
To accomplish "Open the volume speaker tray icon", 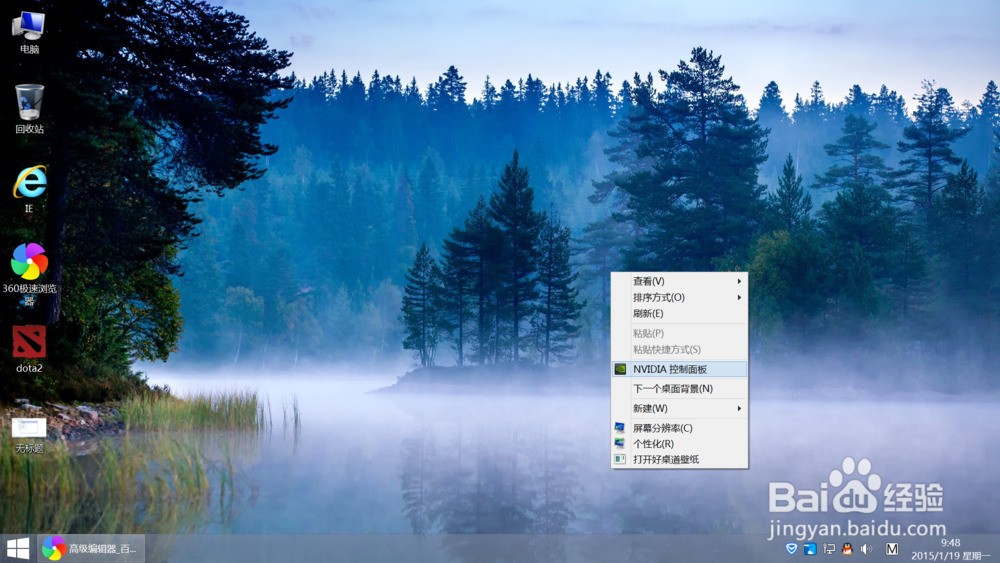I will [866, 549].
